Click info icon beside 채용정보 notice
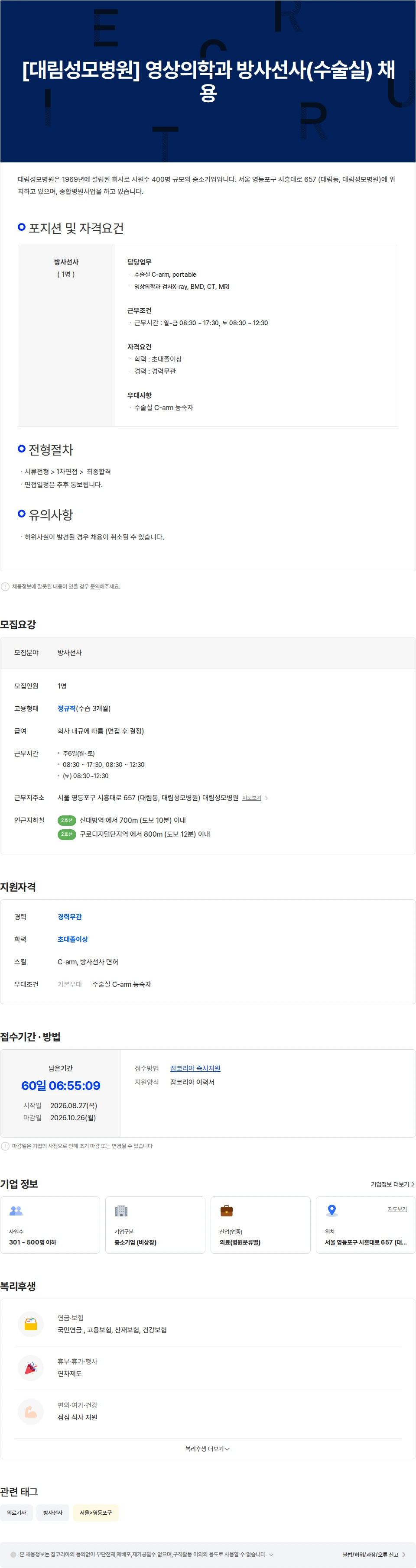The width and height of the screenshot is (416, 1568). 5,586
